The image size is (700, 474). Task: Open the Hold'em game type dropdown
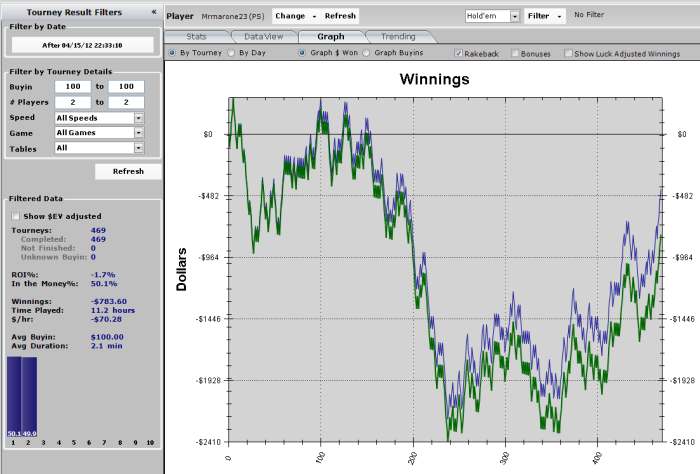tap(492, 16)
